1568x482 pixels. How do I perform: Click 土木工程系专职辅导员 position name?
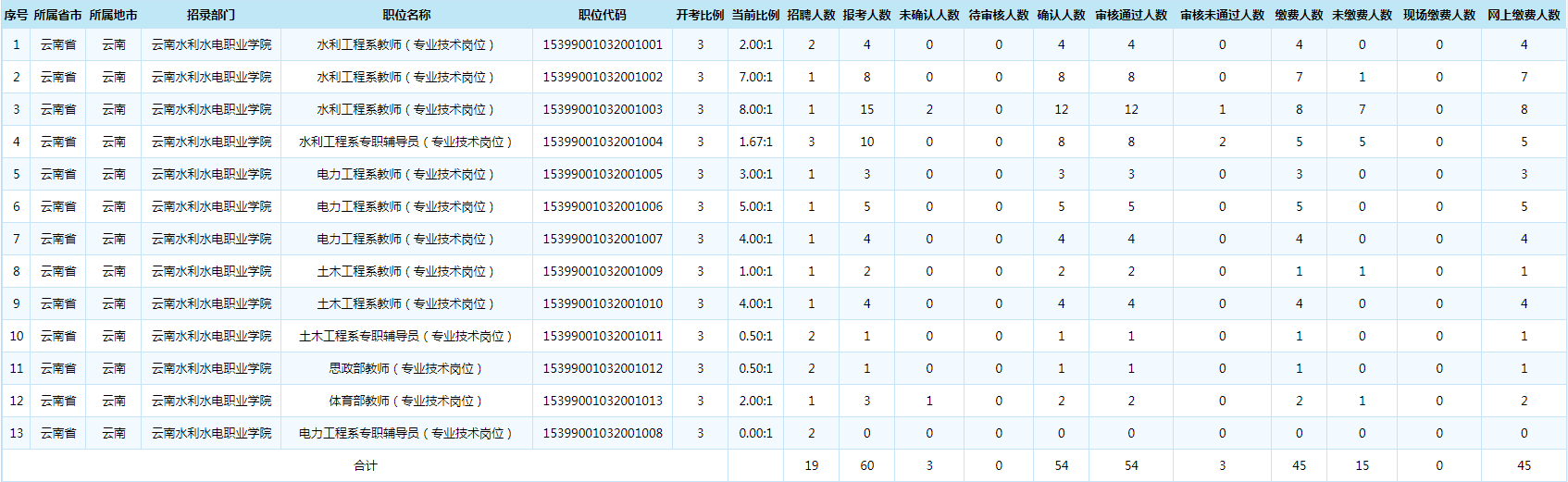point(406,336)
